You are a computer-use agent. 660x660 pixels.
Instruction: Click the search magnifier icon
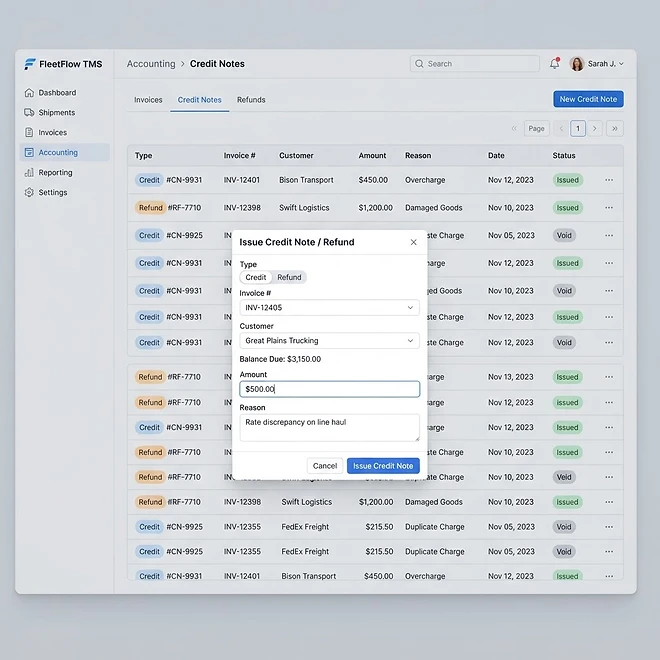point(419,64)
